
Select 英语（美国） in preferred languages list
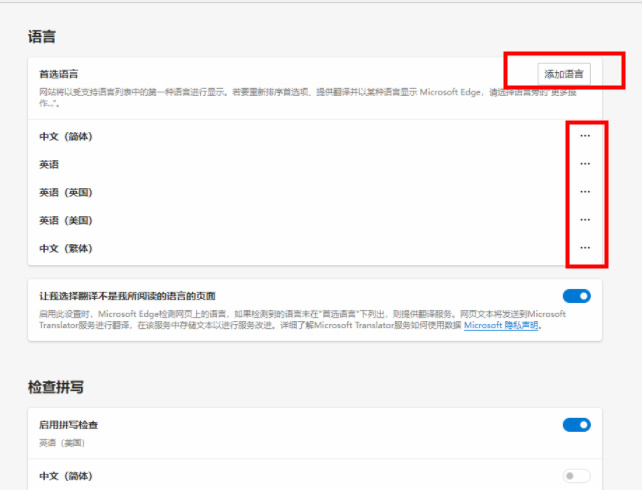coord(66,221)
